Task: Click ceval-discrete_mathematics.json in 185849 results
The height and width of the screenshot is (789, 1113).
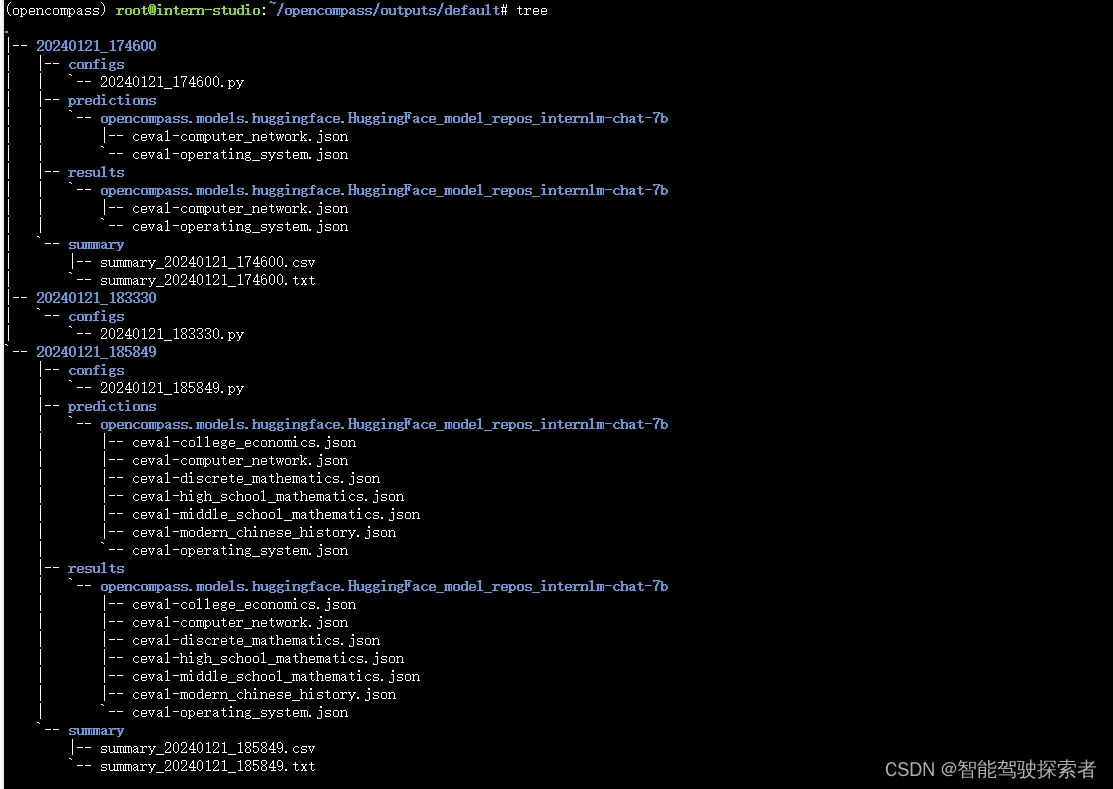Action: click(x=256, y=641)
